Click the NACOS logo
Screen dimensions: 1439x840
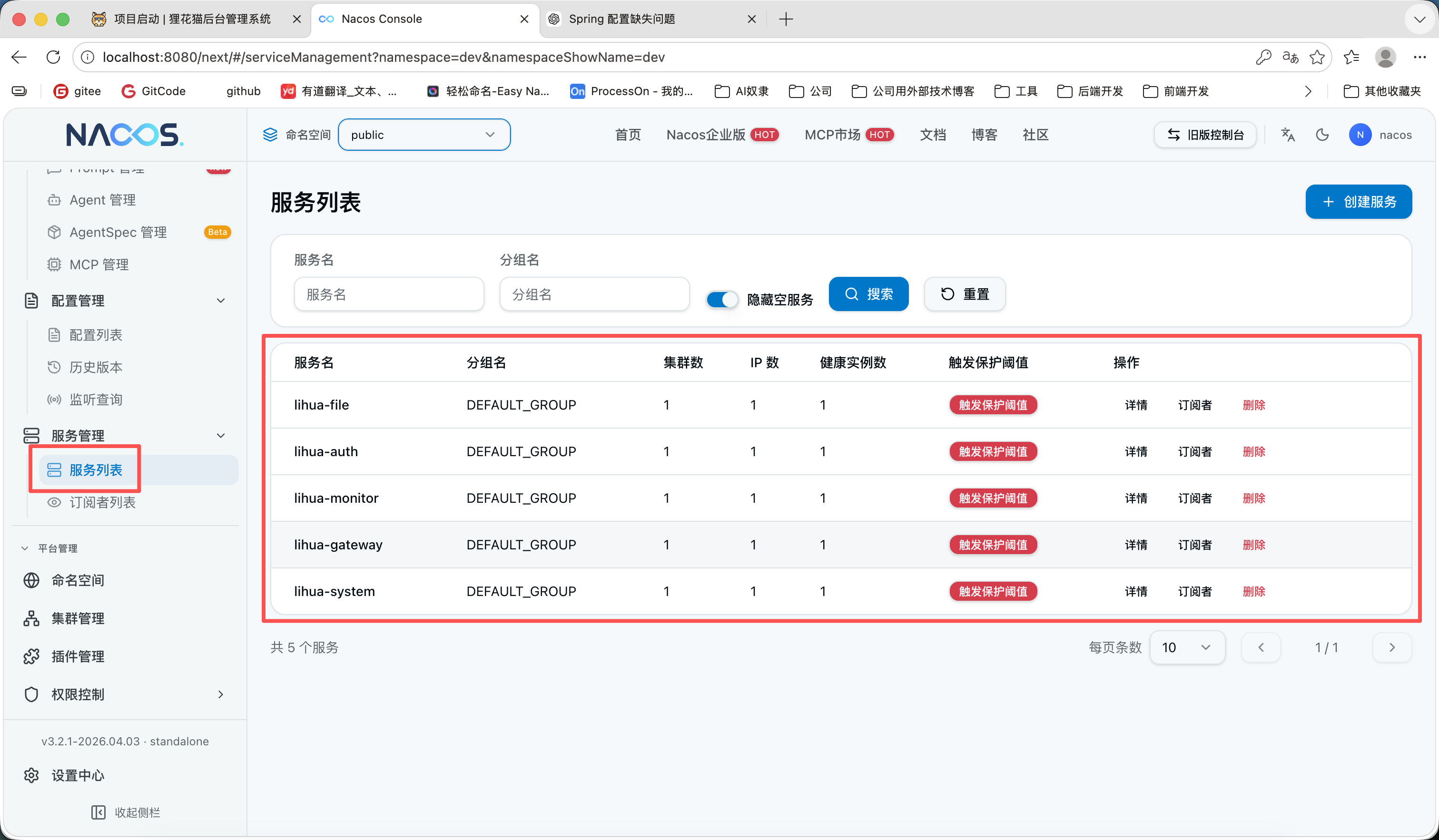coord(125,135)
